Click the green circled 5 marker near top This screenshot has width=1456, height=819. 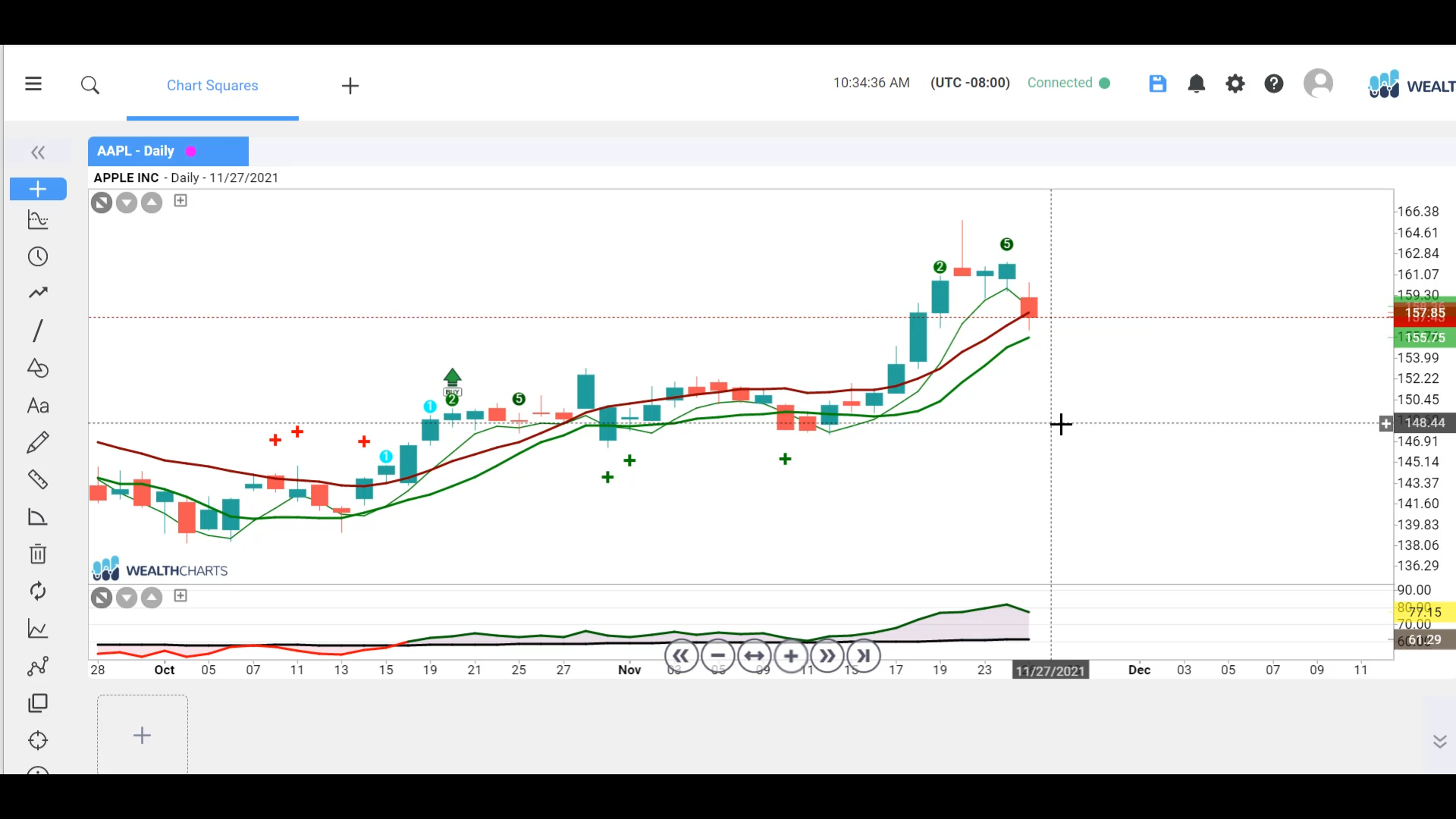coord(1006,244)
